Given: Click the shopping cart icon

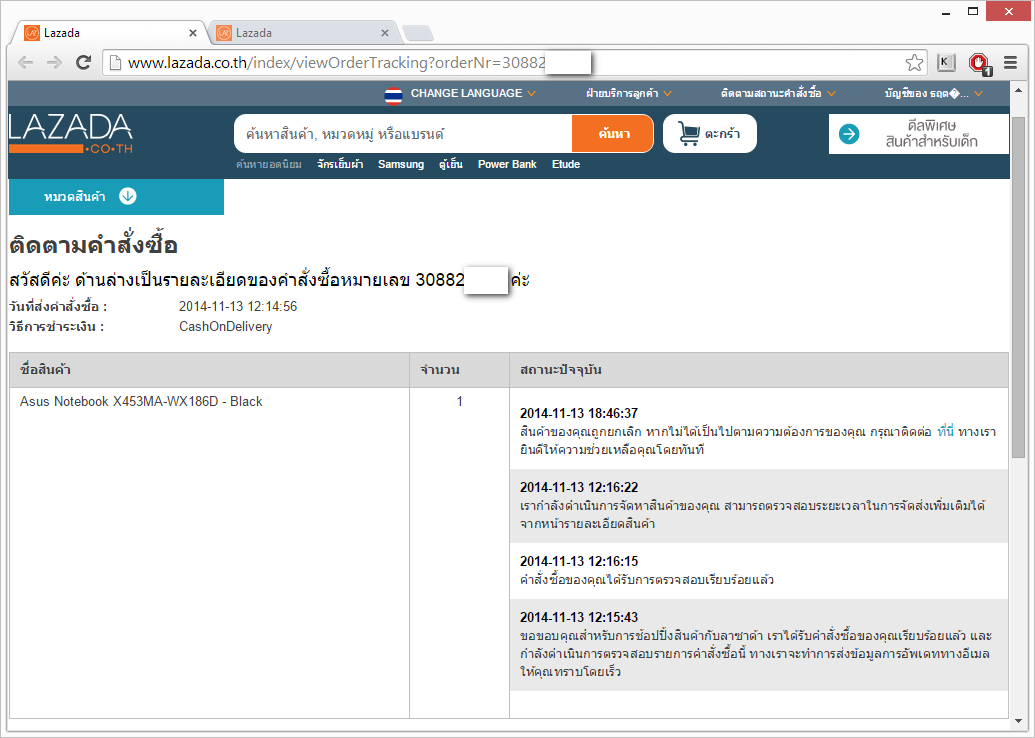Looking at the screenshot, I should click(689, 134).
